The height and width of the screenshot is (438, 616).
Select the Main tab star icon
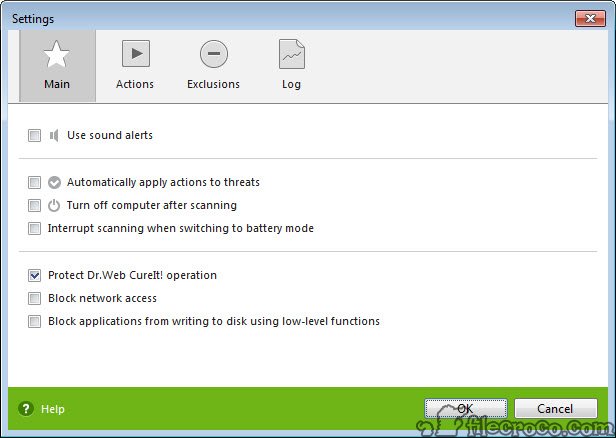pos(57,54)
